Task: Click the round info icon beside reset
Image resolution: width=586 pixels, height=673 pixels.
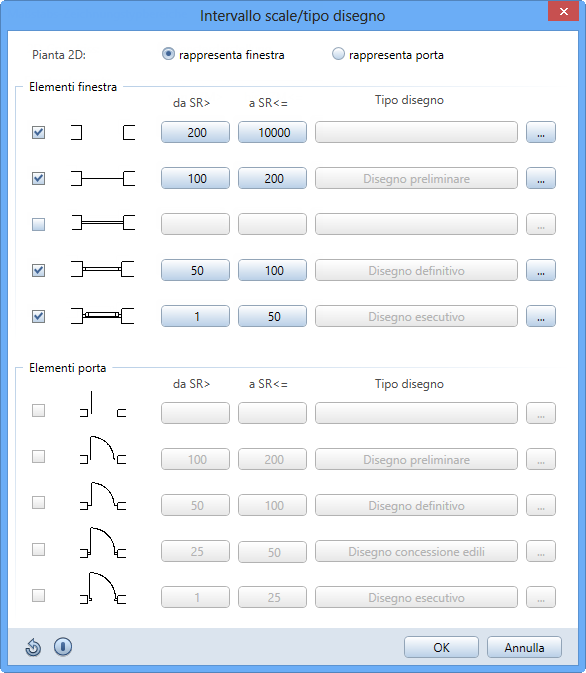Action: point(63,646)
